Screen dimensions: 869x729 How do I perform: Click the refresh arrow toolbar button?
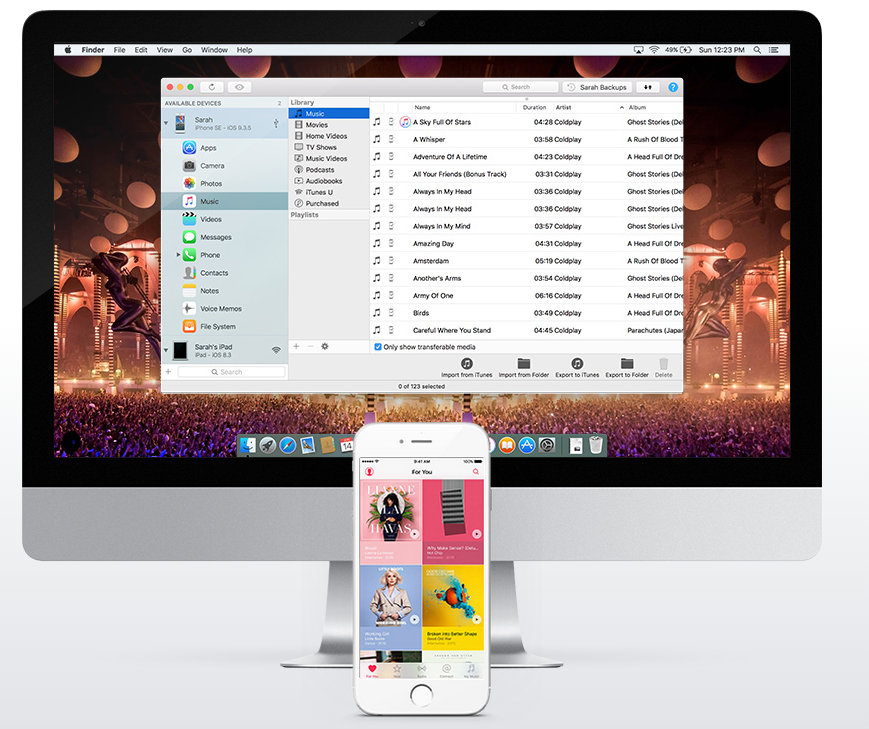(212, 87)
